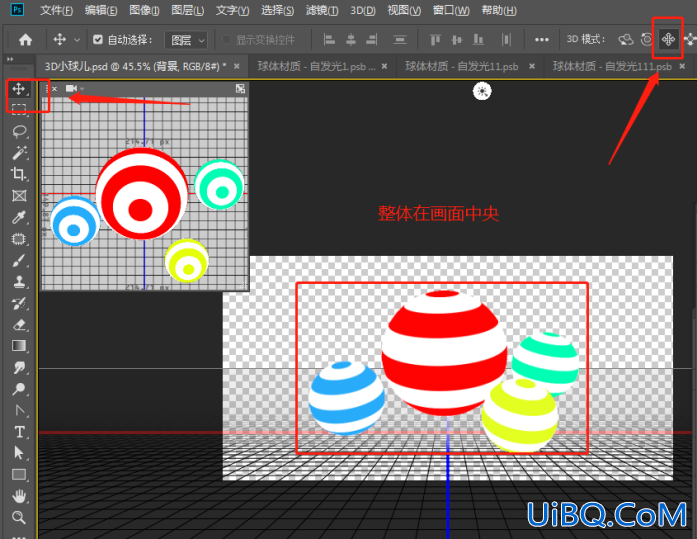Select the Crop tool
The width and height of the screenshot is (697, 539).
click(19, 174)
